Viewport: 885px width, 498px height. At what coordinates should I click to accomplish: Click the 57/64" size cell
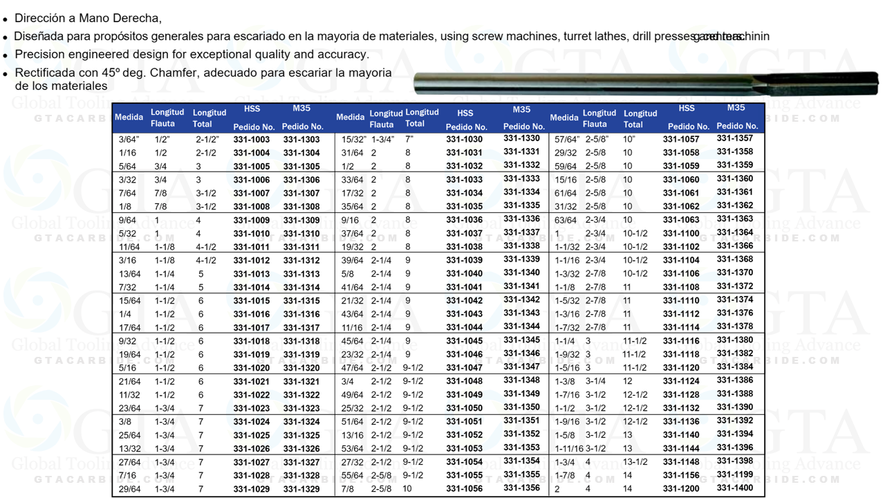tap(565, 140)
